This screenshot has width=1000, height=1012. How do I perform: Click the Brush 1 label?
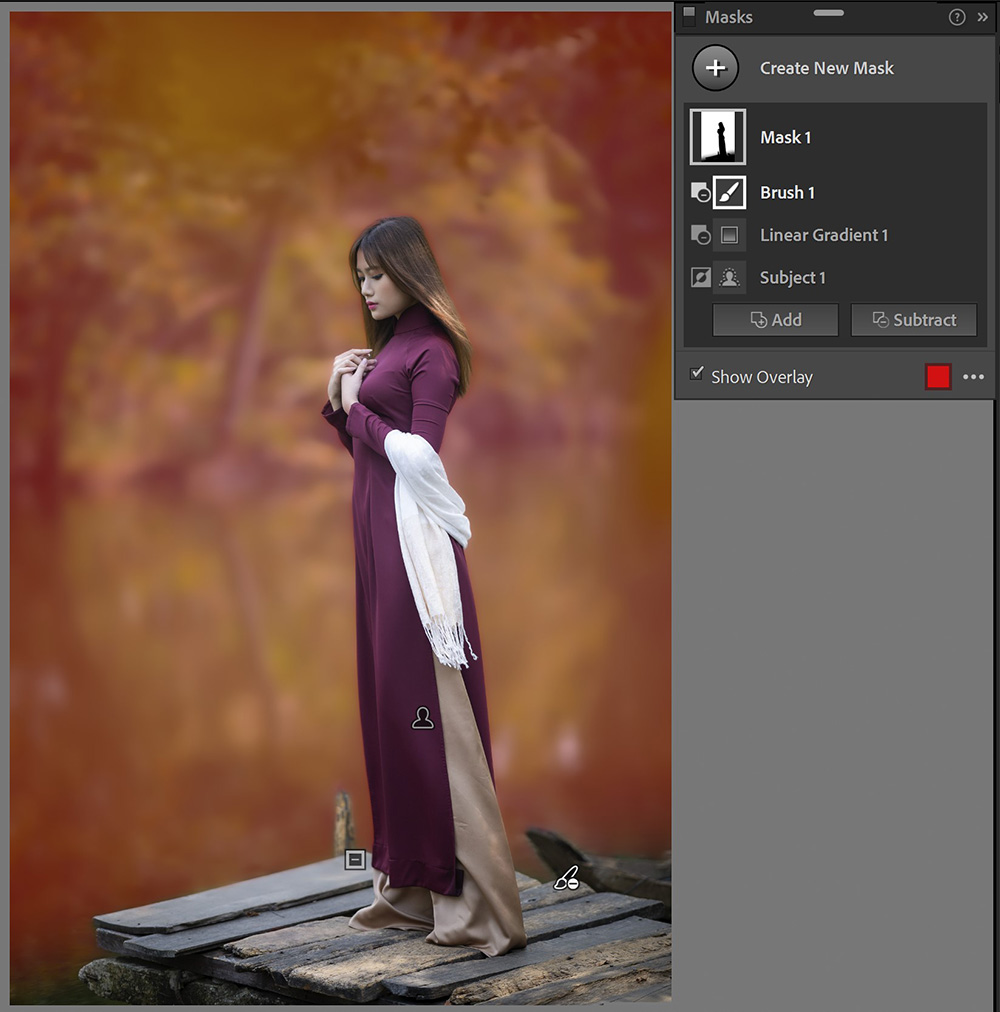(788, 192)
